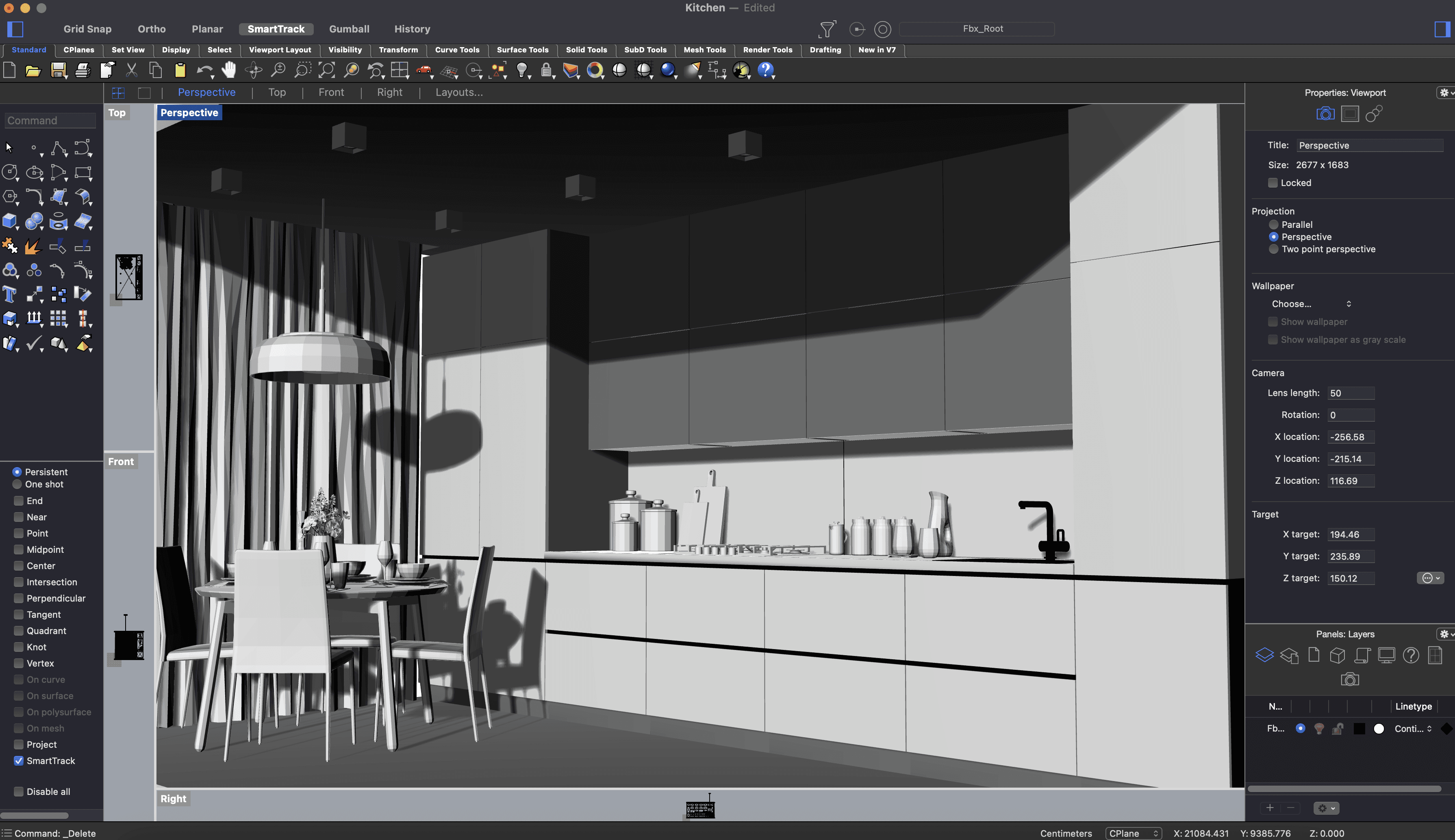Open the Linetype Conti... dropdown

[x=1412, y=729]
